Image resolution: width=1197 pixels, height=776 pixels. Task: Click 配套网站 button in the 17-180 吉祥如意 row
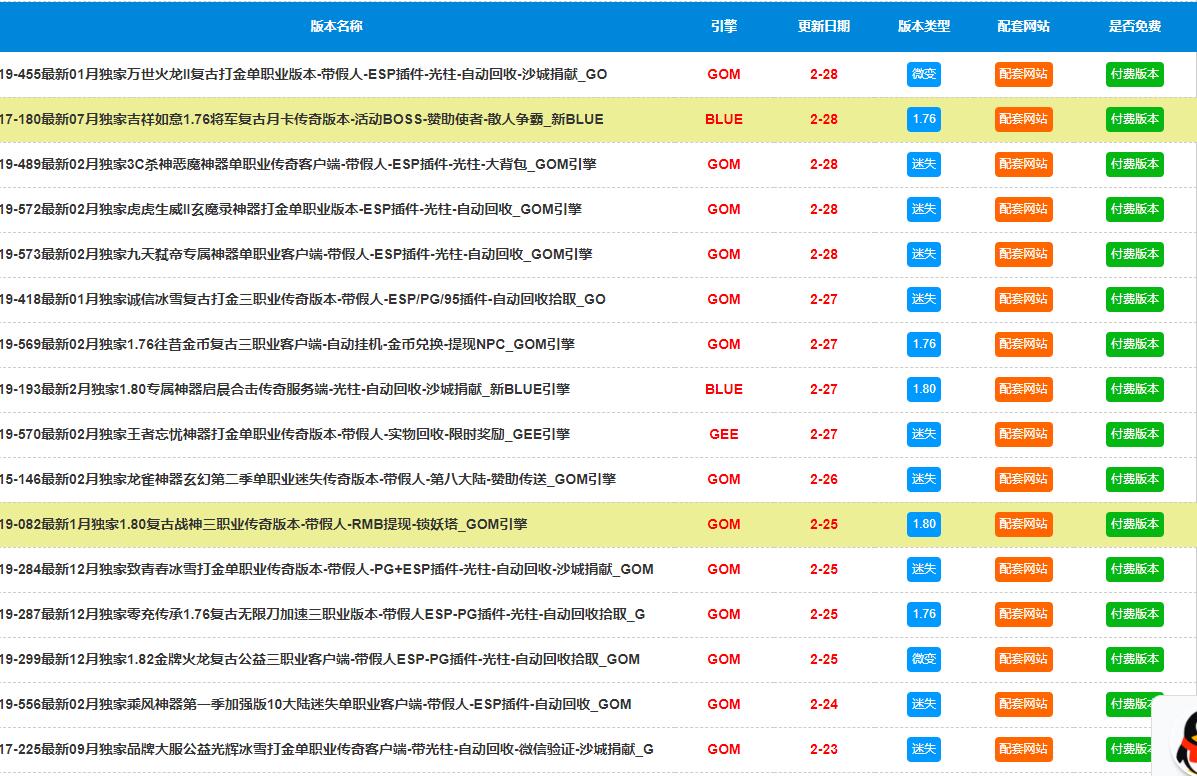pyautogui.click(x=1023, y=119)
